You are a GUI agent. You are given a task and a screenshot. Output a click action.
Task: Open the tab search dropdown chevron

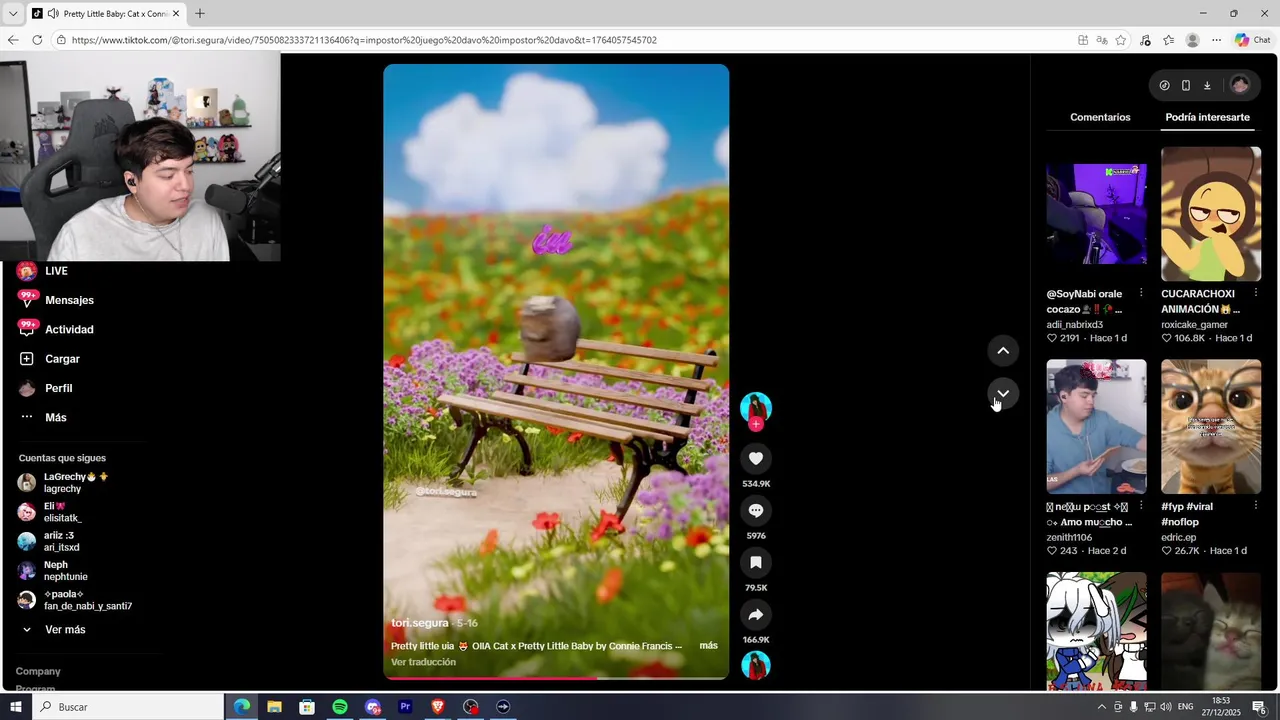13,14
